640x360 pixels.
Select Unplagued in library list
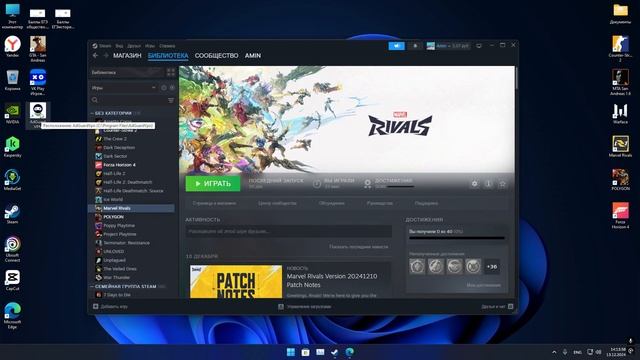pos(114,260)
